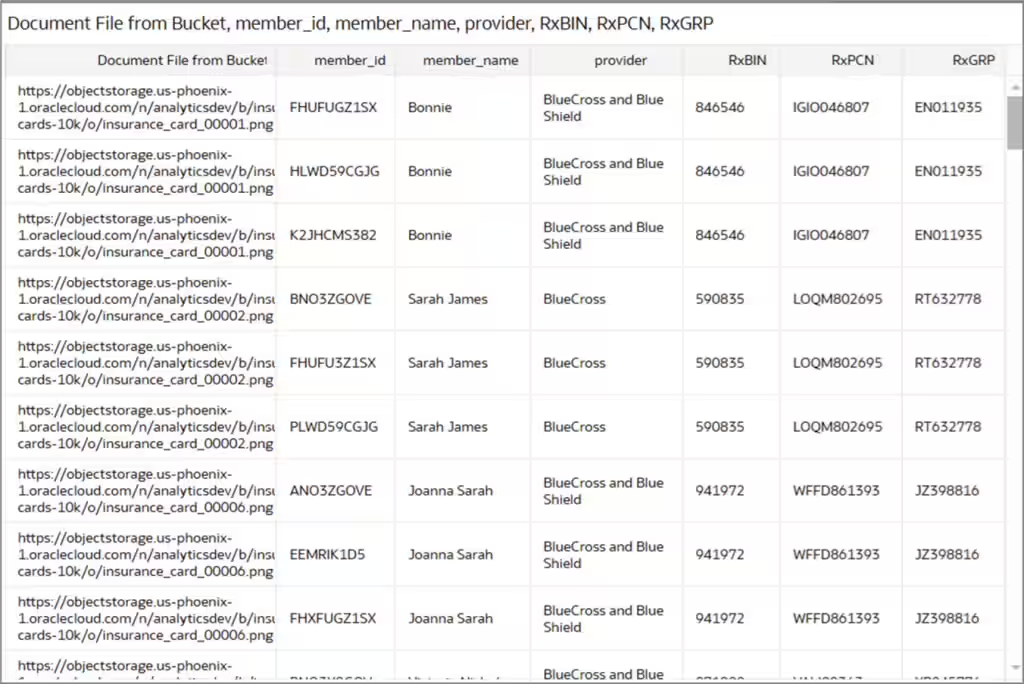Open the insurance_card_00006.png URL in ANO3ZGOVE row

click(146, 491)
